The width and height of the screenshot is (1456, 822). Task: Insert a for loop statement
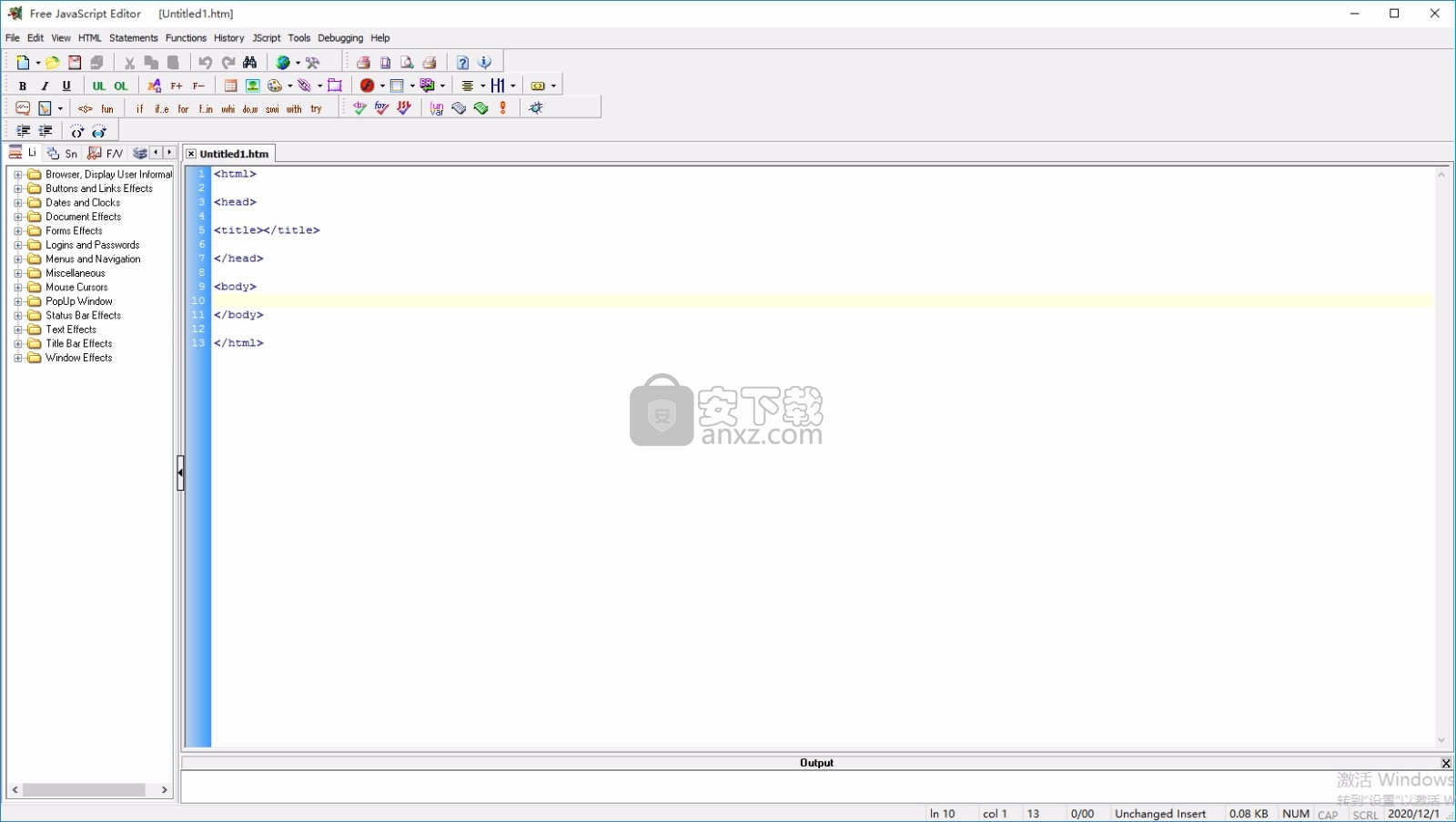tap(183, 108)
